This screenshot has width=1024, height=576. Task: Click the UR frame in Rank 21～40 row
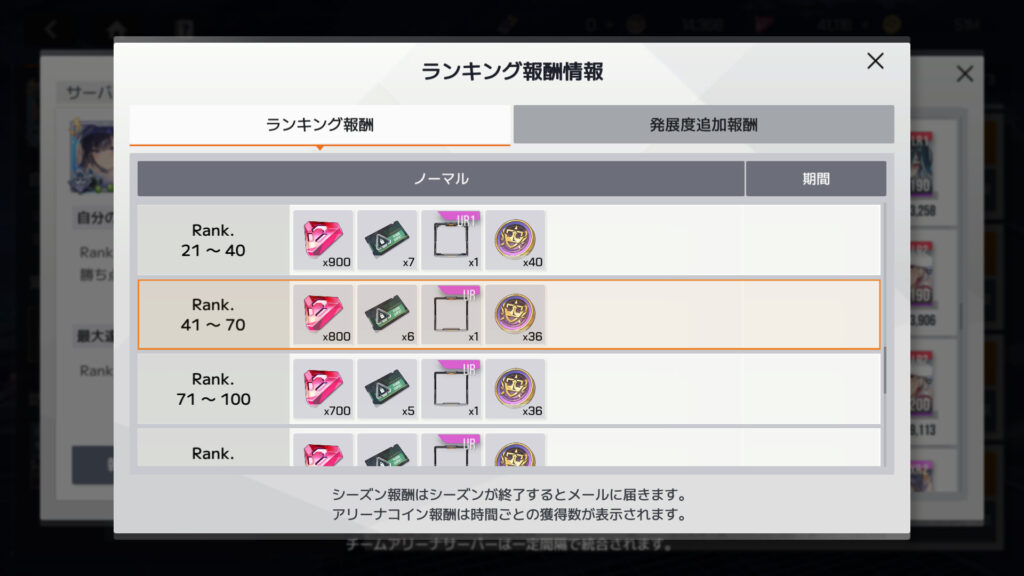[451, 240]
